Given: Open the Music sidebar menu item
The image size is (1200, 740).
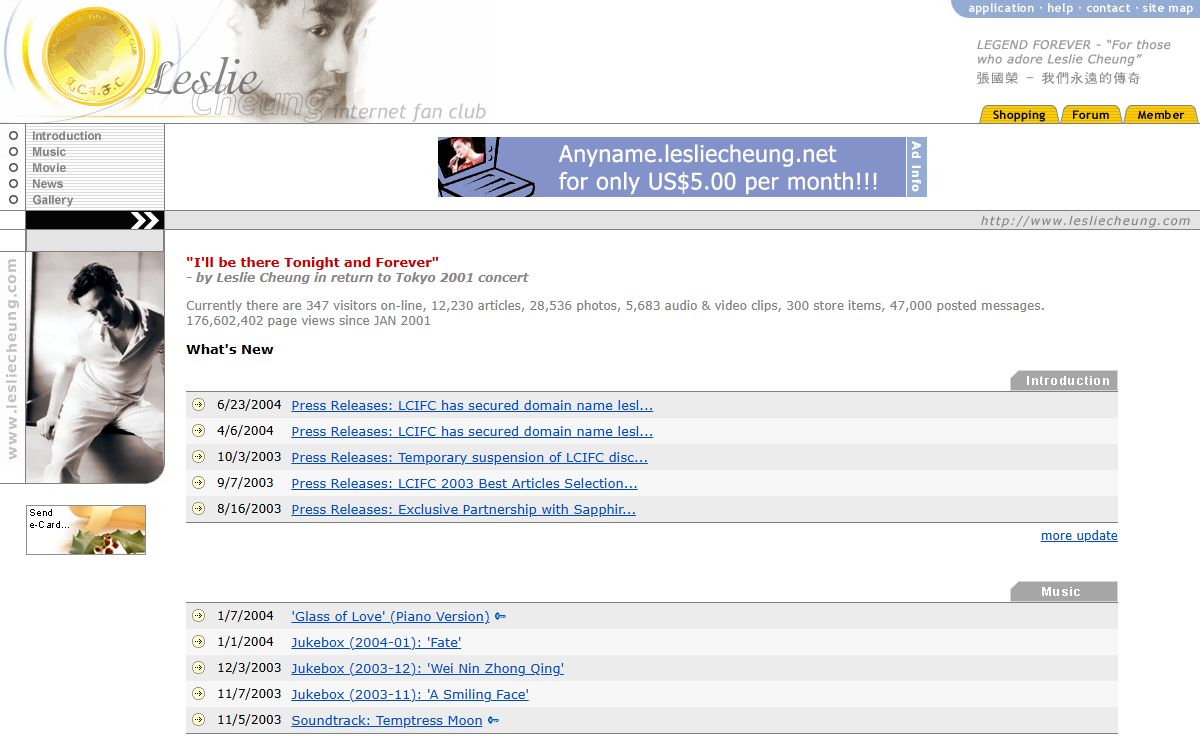Looking at the screenshot, I should point(49,152).
